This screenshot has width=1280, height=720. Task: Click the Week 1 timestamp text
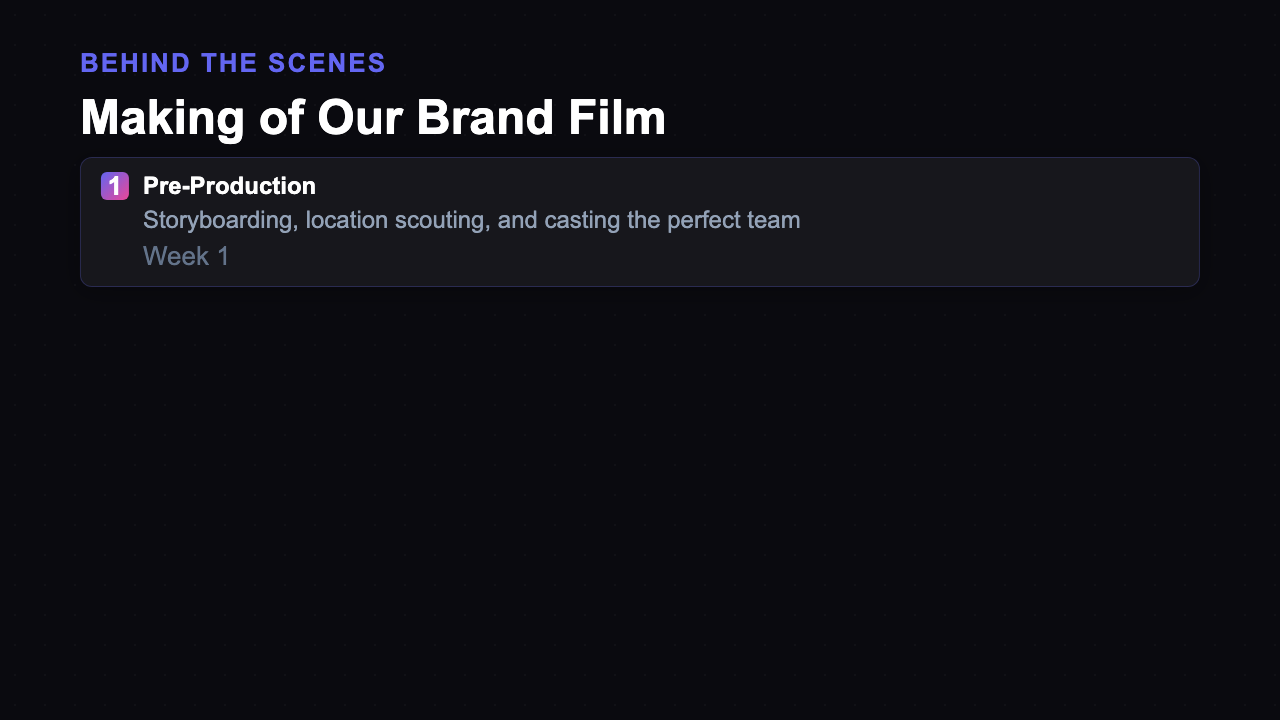[x=186, y=256]
